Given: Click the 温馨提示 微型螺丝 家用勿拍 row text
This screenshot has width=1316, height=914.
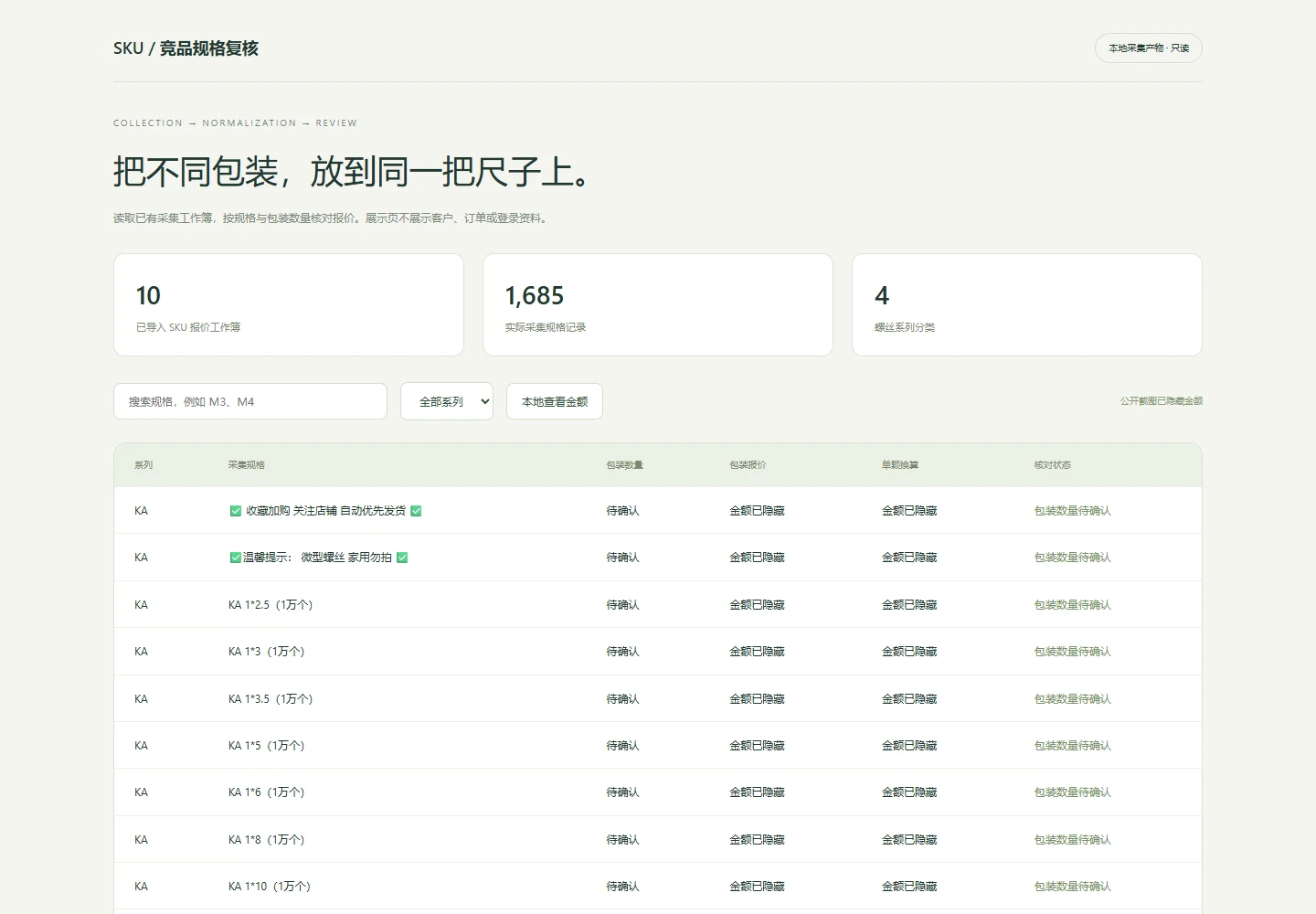Looking at the screenshot, I should pyautogui.click(x=317, y=558).
